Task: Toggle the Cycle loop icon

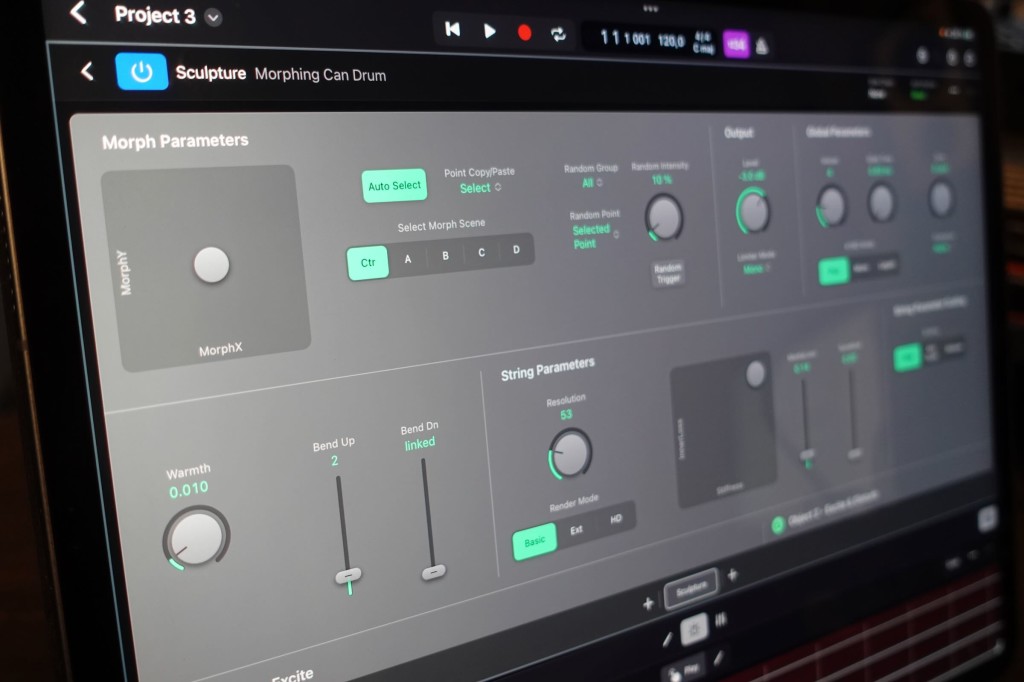Action: (558, 34)
